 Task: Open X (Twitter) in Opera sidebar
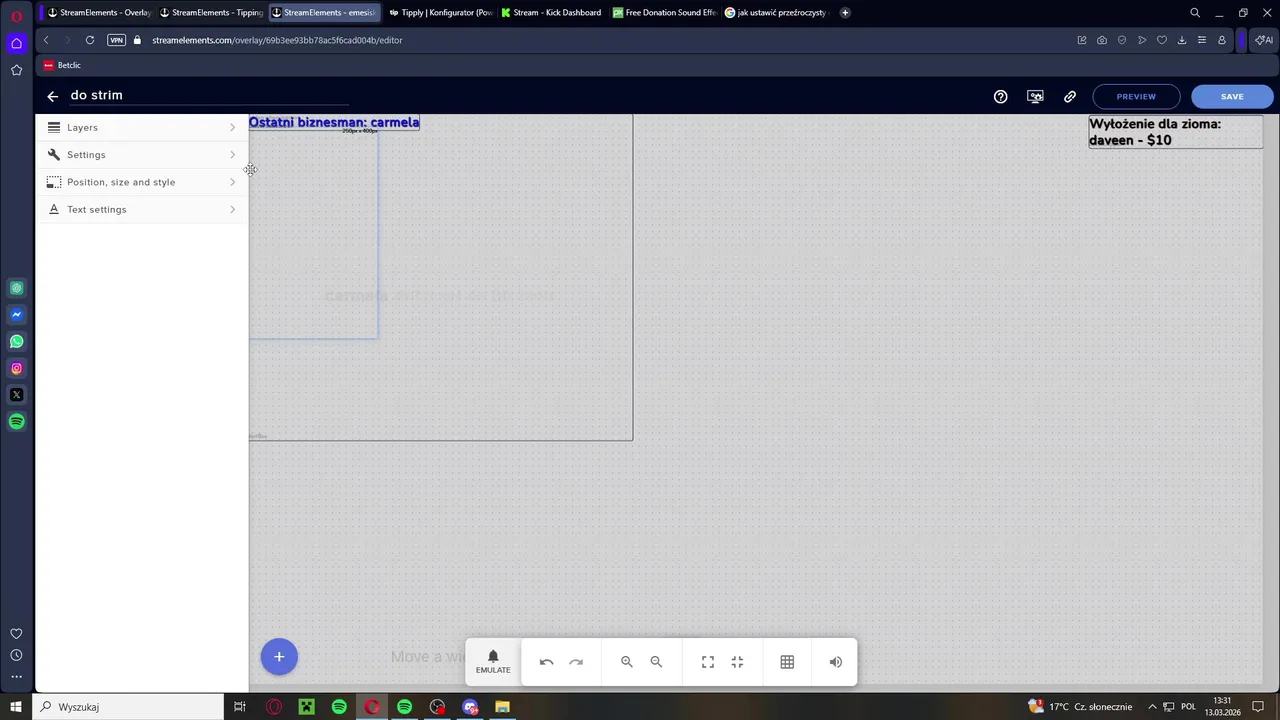[16, 395]
